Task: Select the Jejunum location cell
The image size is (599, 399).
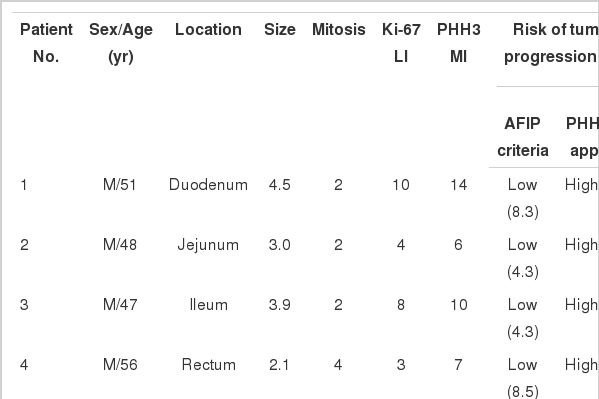Action: (208, 245)
